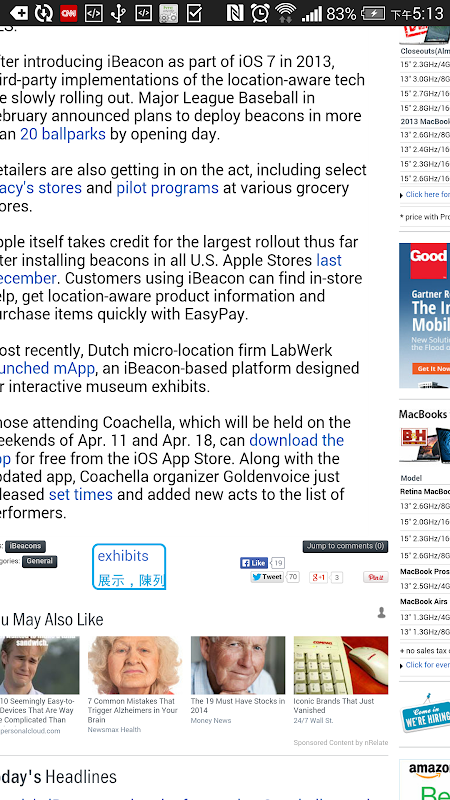The image size is (450, 800).
Task: Click the person icon beside You May Also Like
Action: tap(381, 613)
